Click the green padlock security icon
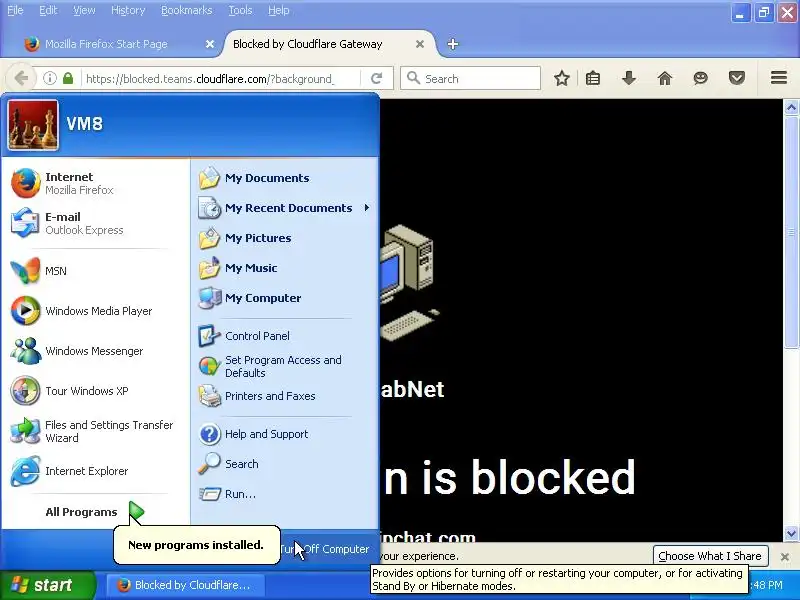The width and height of the screenshot is (800, 600). click(68, 78)
